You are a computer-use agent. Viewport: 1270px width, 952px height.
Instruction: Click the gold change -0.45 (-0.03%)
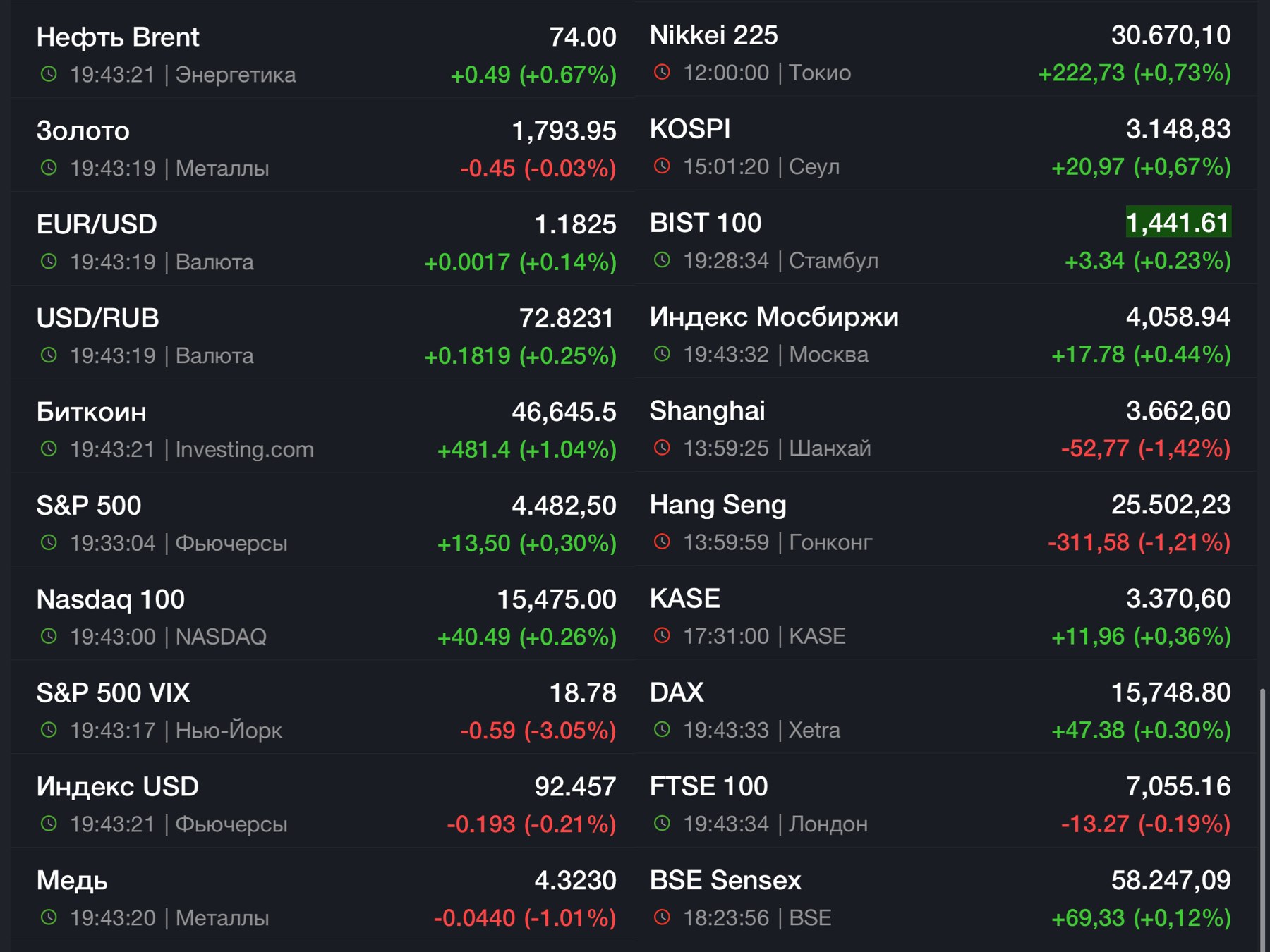click(x=538, y=169)
